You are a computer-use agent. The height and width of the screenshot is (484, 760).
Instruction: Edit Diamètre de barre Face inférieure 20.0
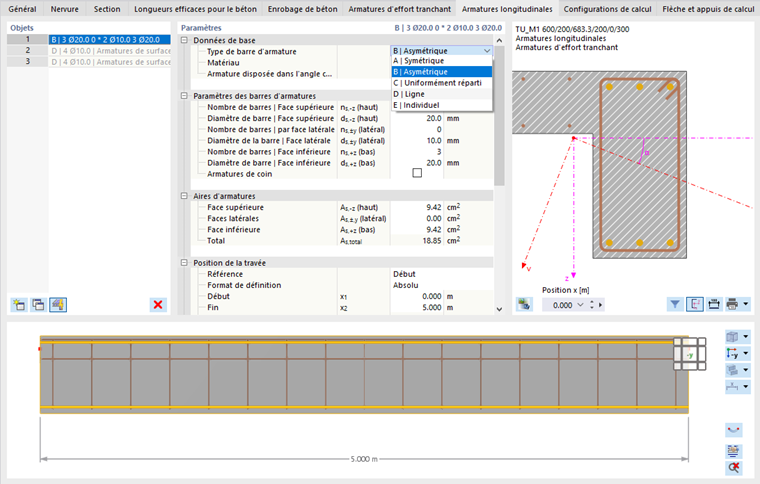[417, 163]
